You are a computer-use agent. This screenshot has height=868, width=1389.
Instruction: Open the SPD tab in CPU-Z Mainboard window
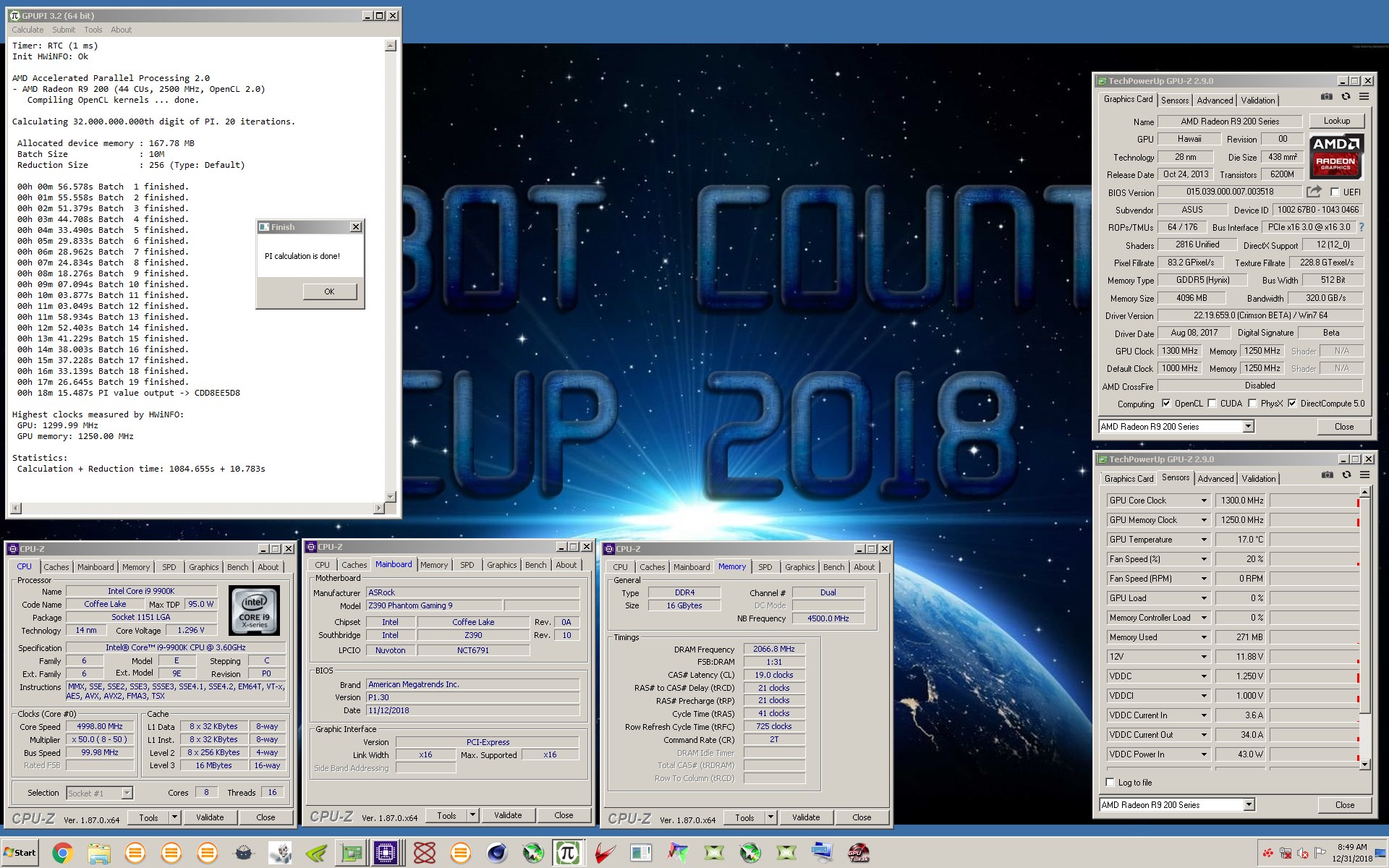467,565
